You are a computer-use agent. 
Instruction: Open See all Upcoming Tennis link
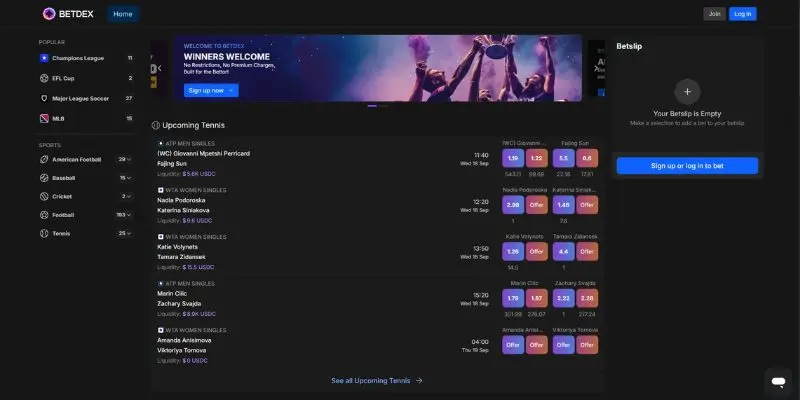377,380
